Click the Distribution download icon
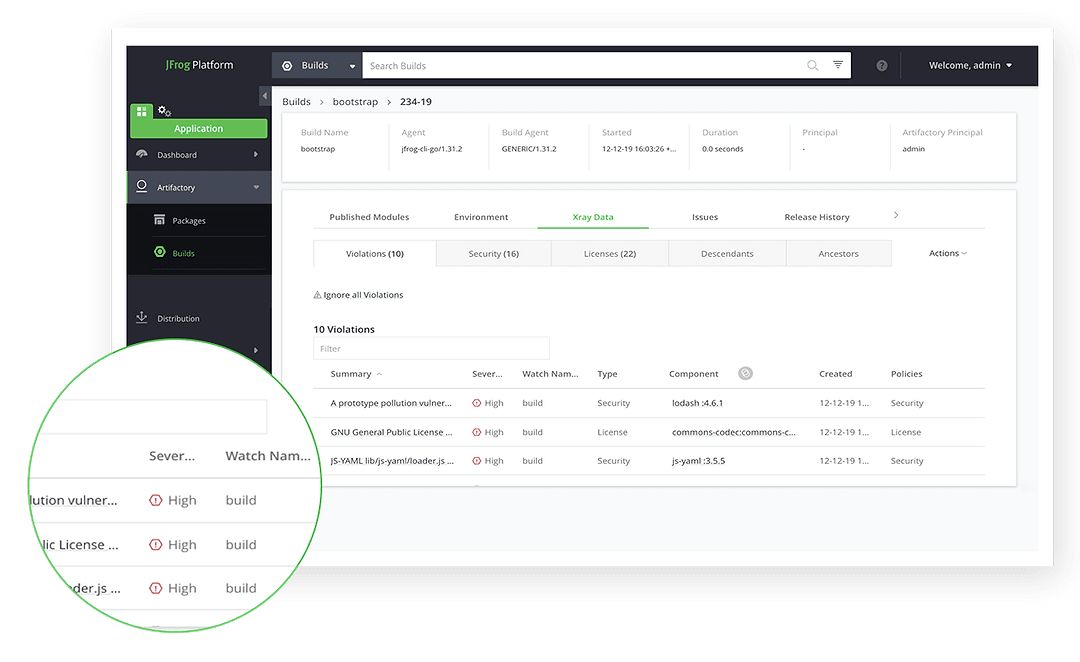Screen dimensions: 1080x662 point(142,318)
